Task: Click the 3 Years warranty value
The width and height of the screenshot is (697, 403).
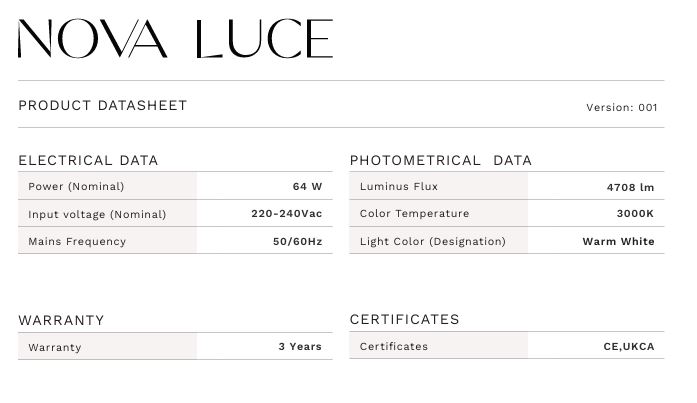Action: [300, 347]
